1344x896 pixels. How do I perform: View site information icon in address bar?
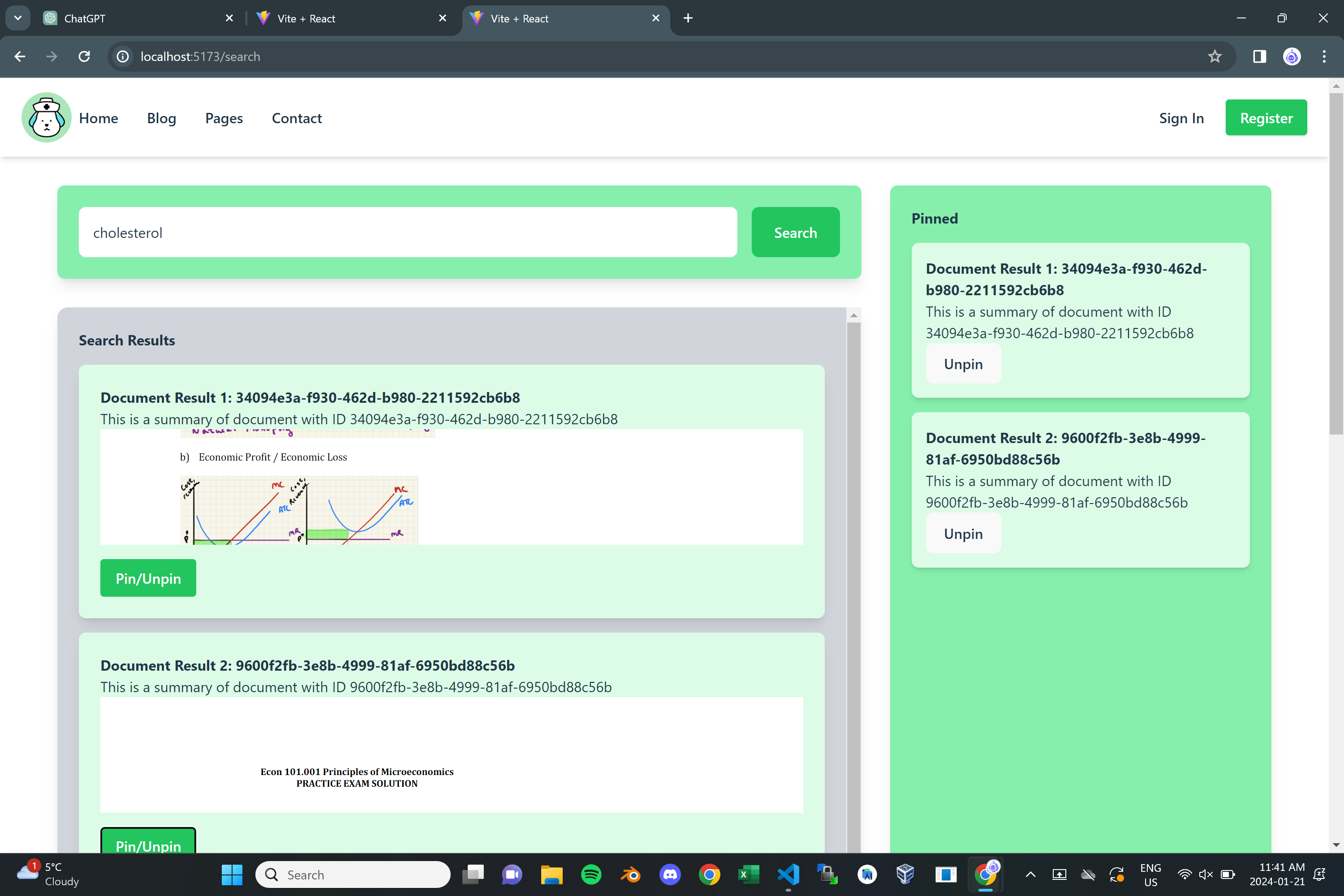[x=123, y=56]
